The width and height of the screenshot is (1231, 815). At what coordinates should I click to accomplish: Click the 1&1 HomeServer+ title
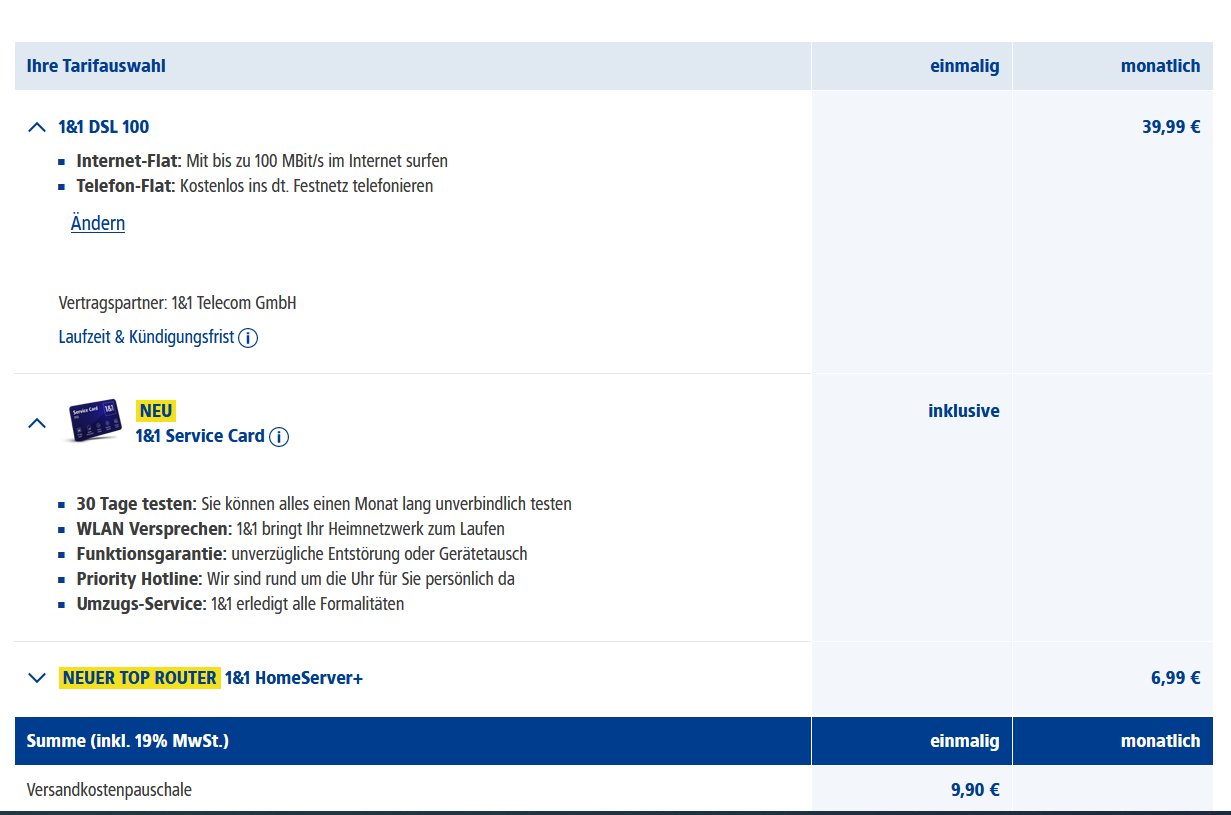tap(294, 678)
